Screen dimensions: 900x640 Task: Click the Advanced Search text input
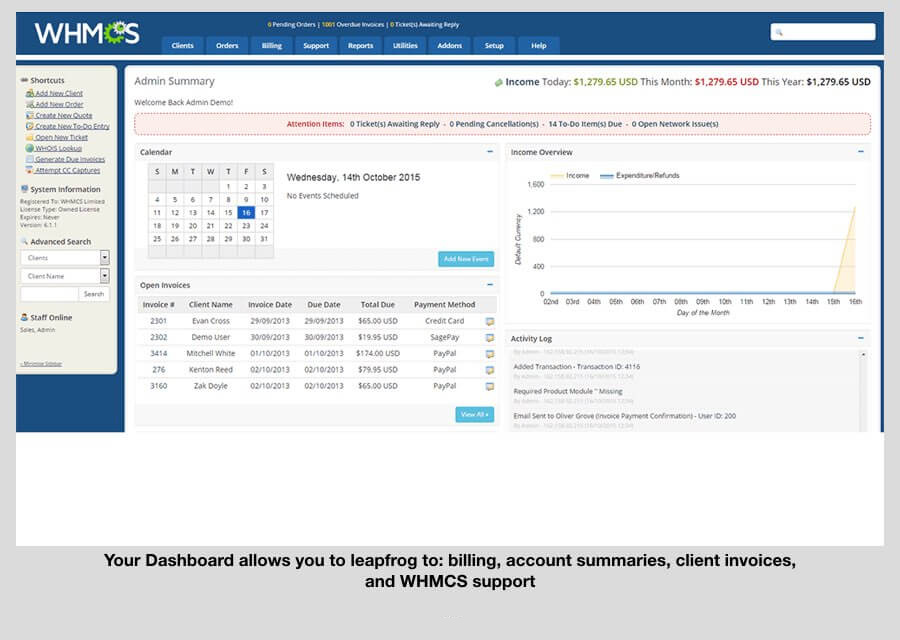click(x=49, y=294)
